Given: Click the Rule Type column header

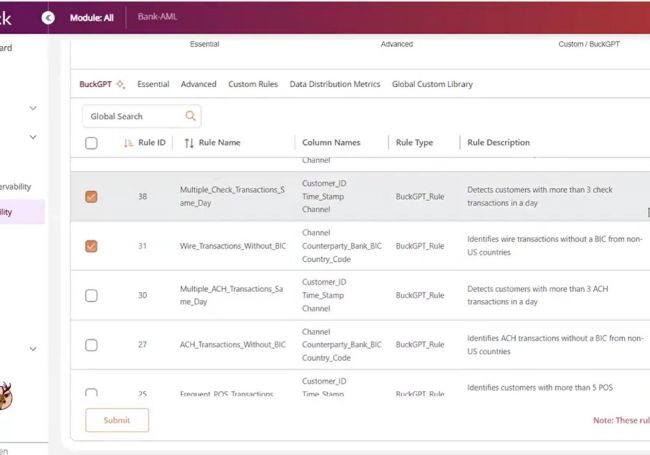Looking at the screenshot, I should [414, 143].
